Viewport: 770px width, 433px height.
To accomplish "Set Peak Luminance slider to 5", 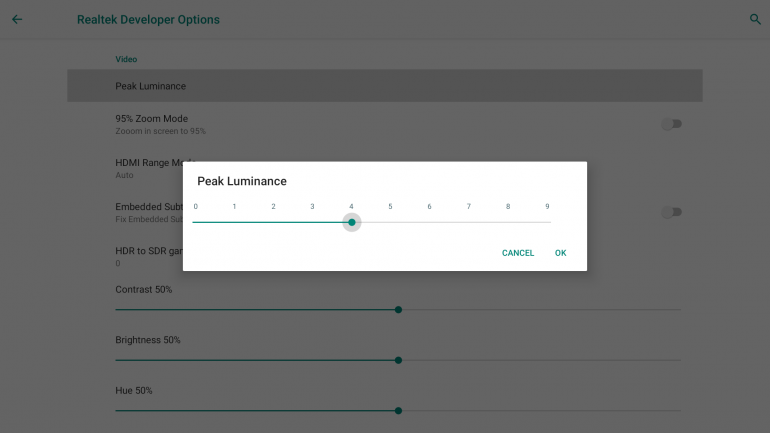I will click(391, 222).
